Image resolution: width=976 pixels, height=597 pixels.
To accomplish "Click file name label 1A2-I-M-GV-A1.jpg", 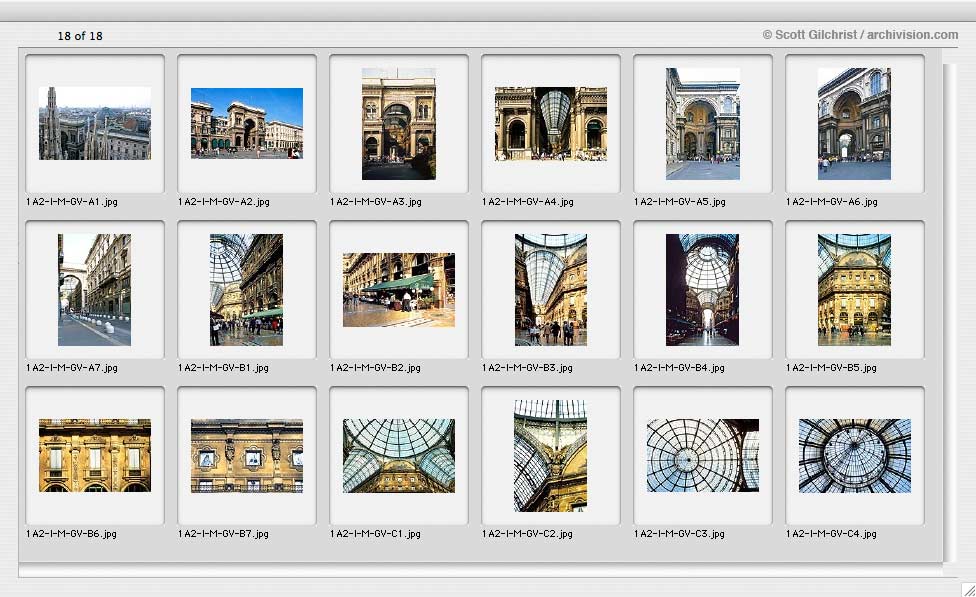I will click(x=72, y=202).
